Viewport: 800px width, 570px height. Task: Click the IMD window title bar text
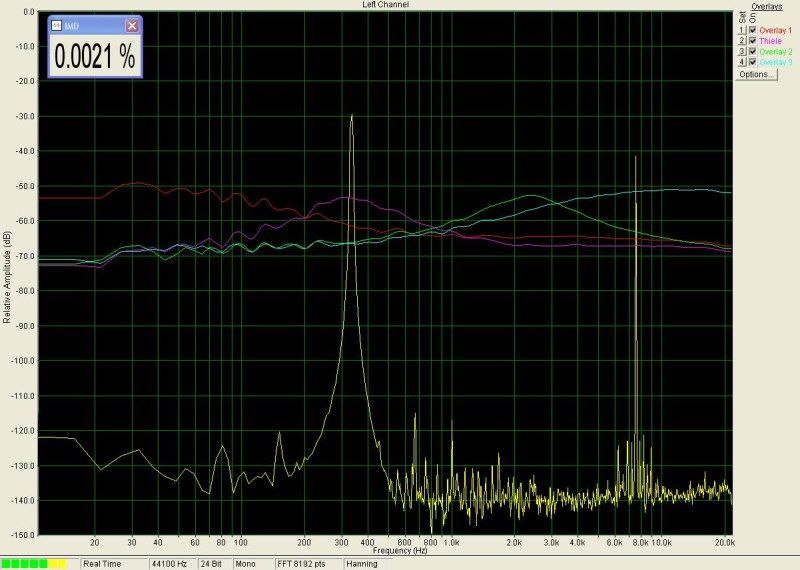click(x=72, y=26)
